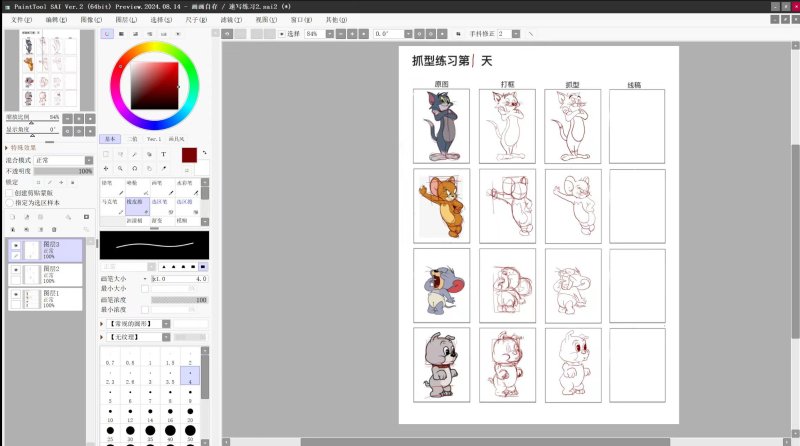This screenshot has height=446, width=800.
Task: Hide layer 图层1 using its eye icon
Action: (15, 294)
